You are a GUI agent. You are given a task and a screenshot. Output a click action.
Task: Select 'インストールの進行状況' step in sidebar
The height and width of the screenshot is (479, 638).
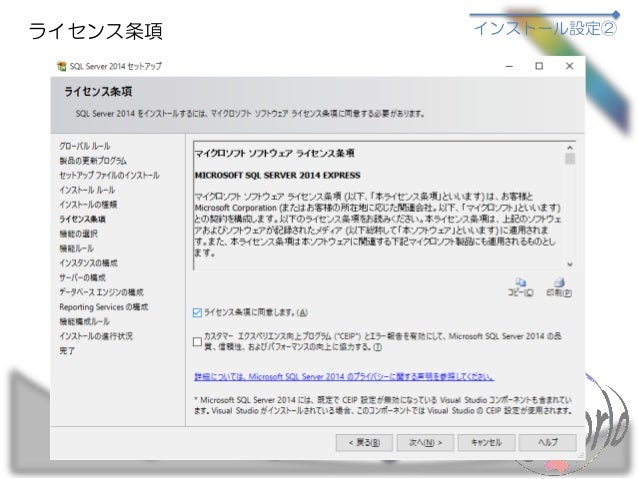point(96,337)
